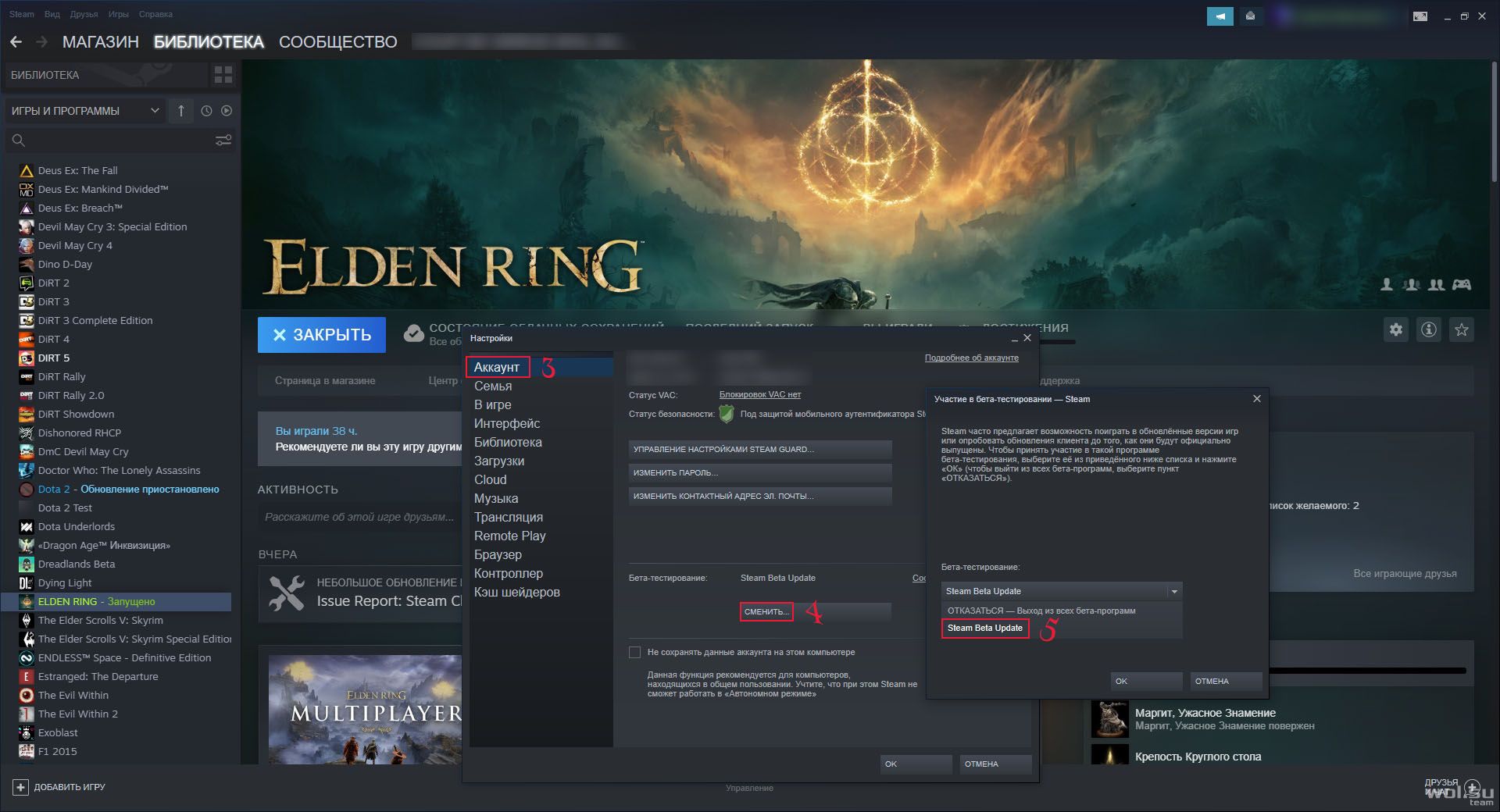Switch to Big Picture mode icon
The width and height of the screenshot is (1500, 812).
[x=1420, y=16]
